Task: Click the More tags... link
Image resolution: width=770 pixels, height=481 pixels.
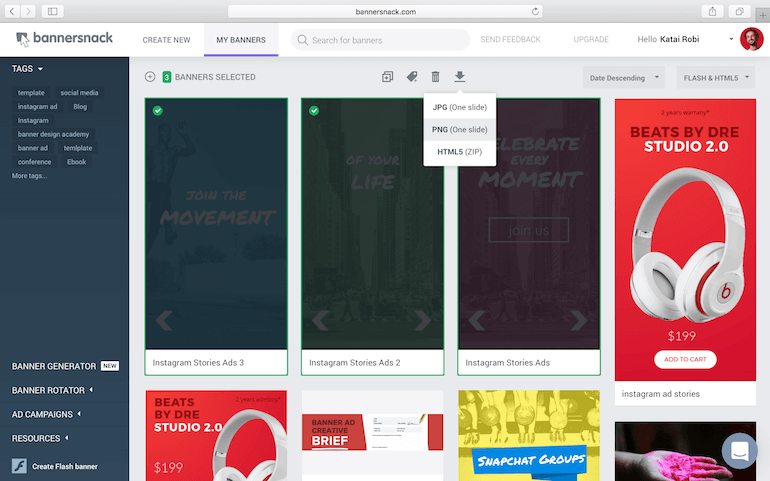Action: 29,176
